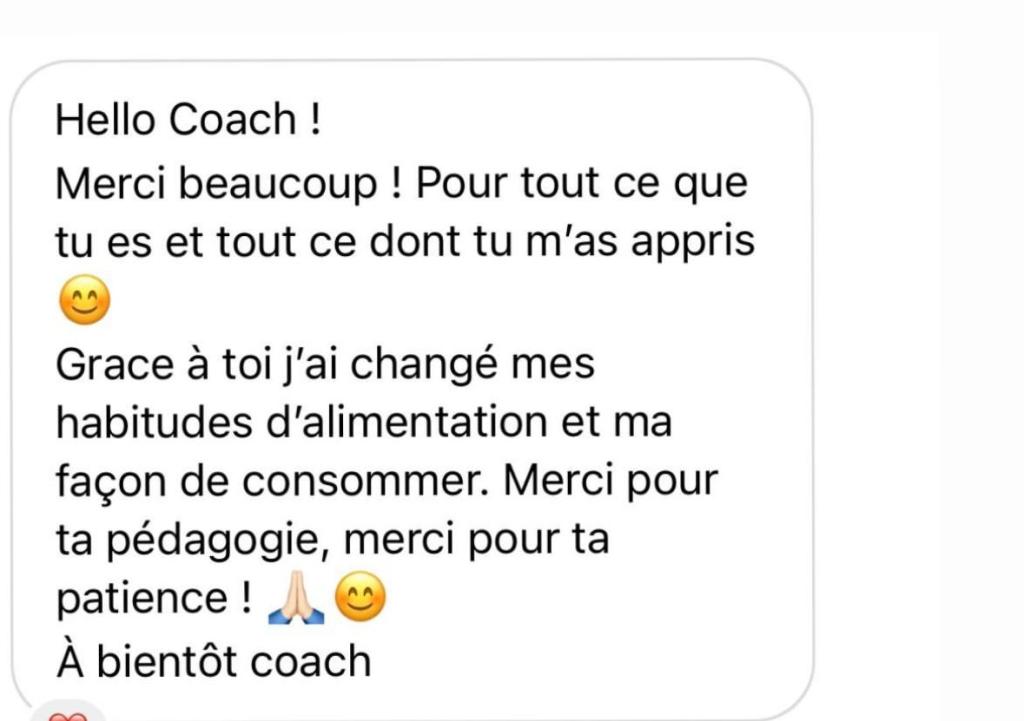
Task: Click the words "ta pédagogie,"
Action: point(193,541)
